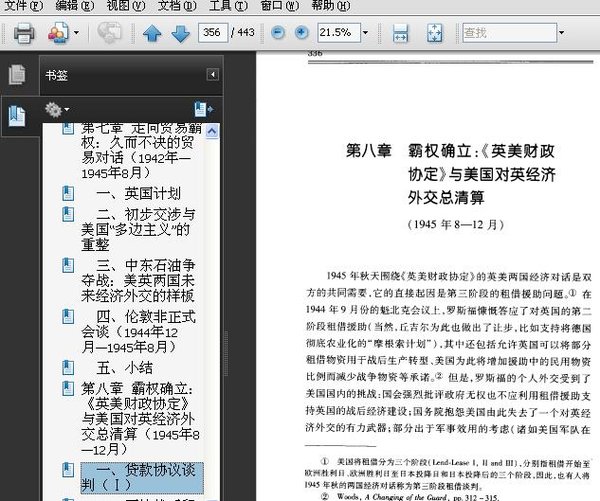Open the search options dropdown arrow
Screen dimensions: 600x501
coord(561,33)
